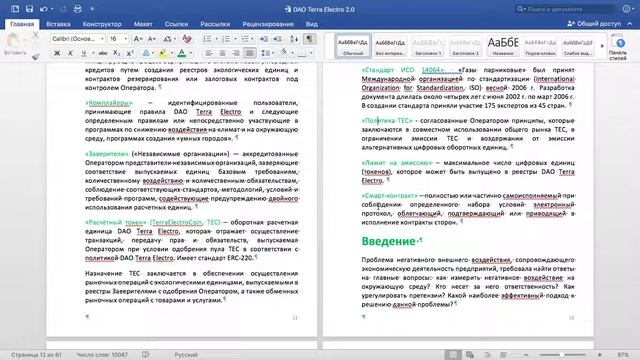The width and height of the screenshot is (640, 360).
Task: Toggle superscript X² formatting
Action: 130,53
